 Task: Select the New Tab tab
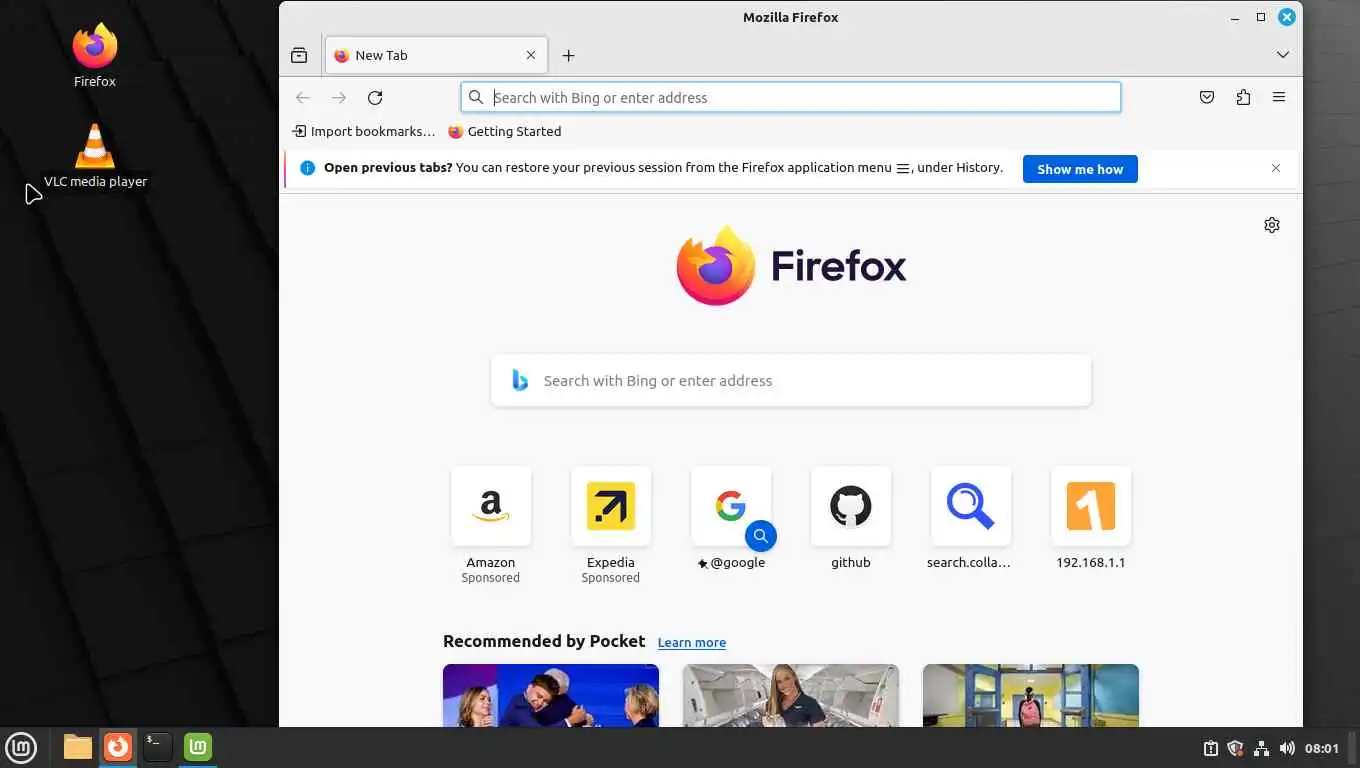coord(435,55)
